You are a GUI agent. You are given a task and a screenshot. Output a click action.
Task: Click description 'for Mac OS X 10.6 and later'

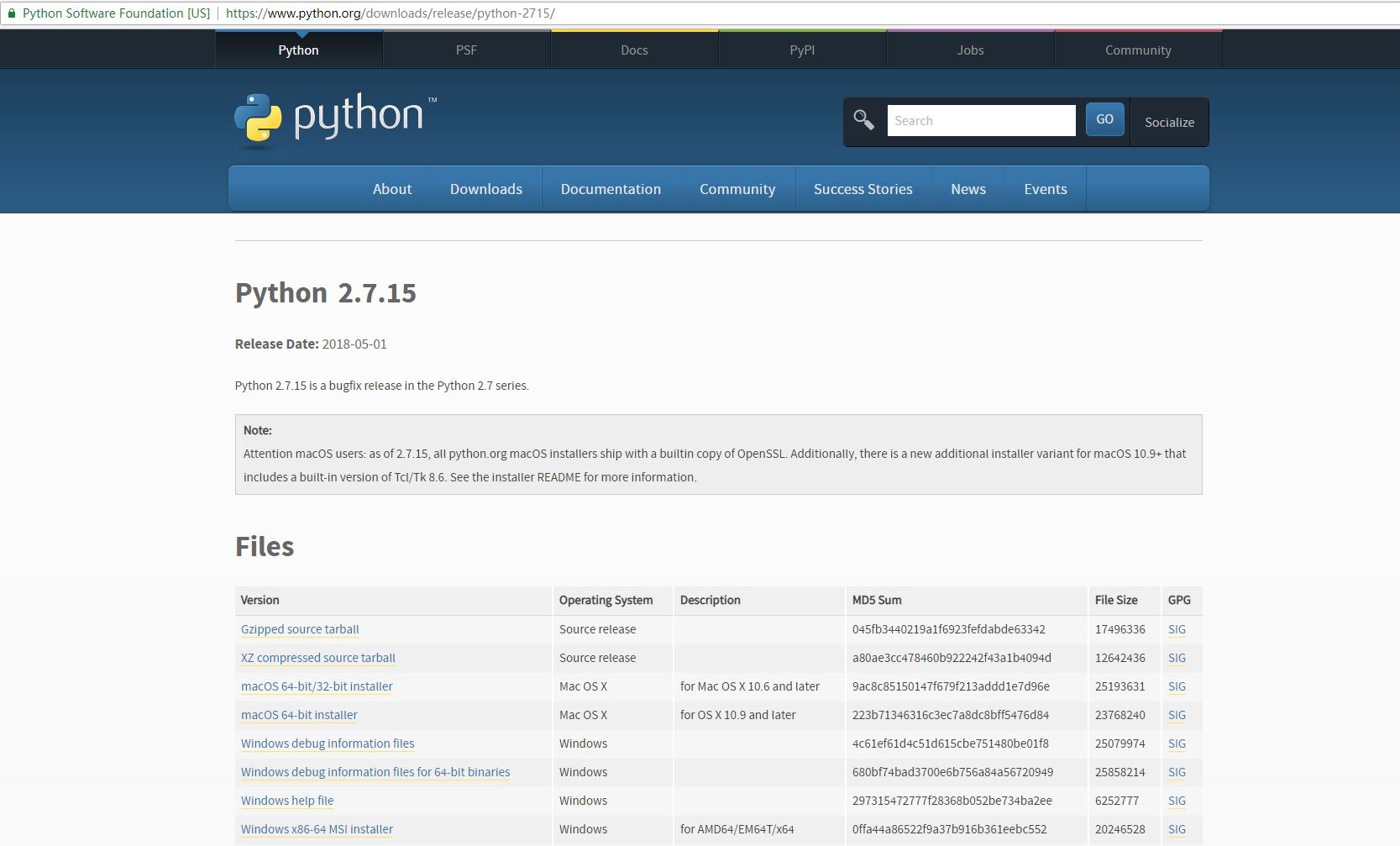[x=750, y=686]
